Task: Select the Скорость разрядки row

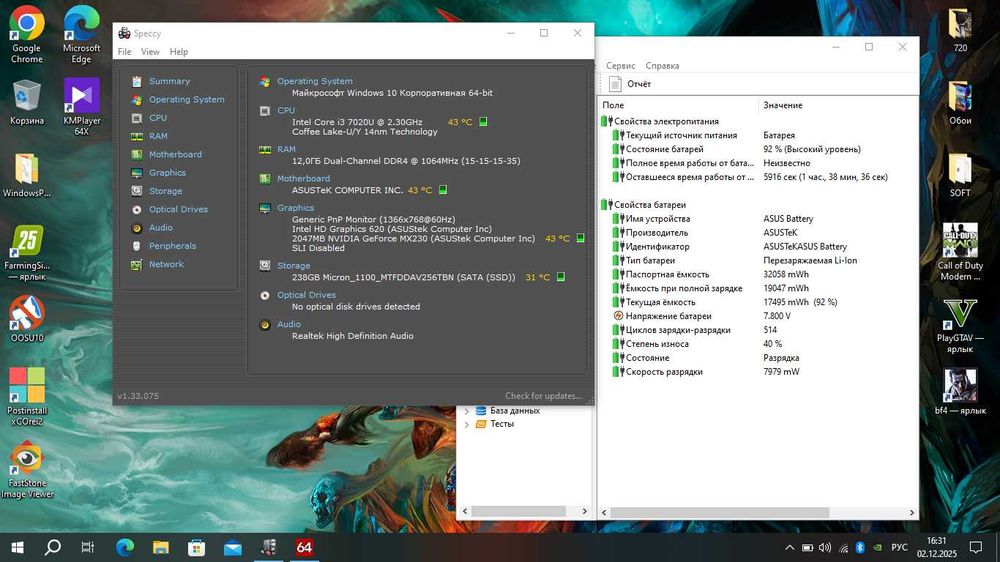Action: pyautogui.click(x=758, y=372)
